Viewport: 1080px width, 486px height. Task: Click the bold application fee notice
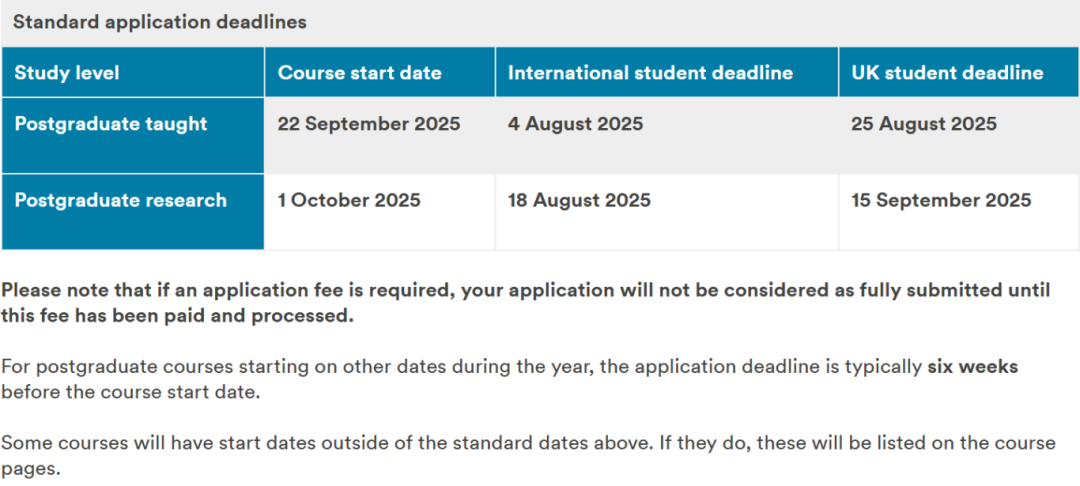click(x=526, y=304)
